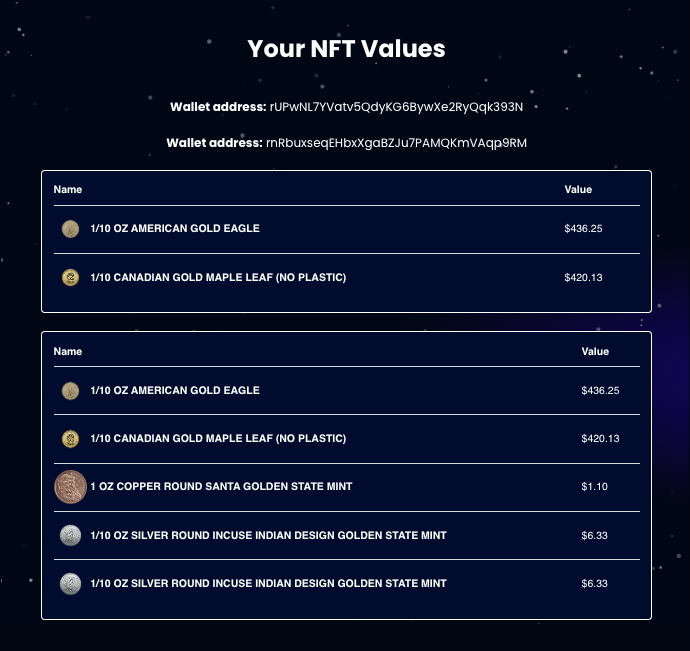Click the Value column header in first table
The image size is (690, 651).
point(578,189)
